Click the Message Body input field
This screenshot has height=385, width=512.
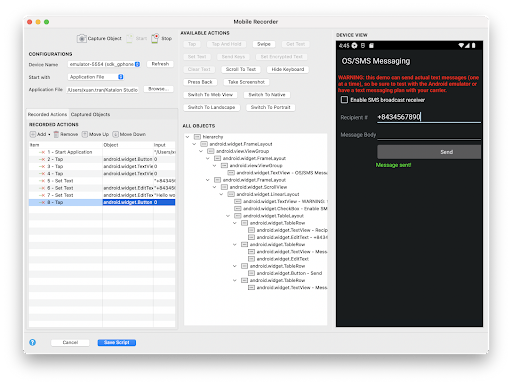coord(429,135)
